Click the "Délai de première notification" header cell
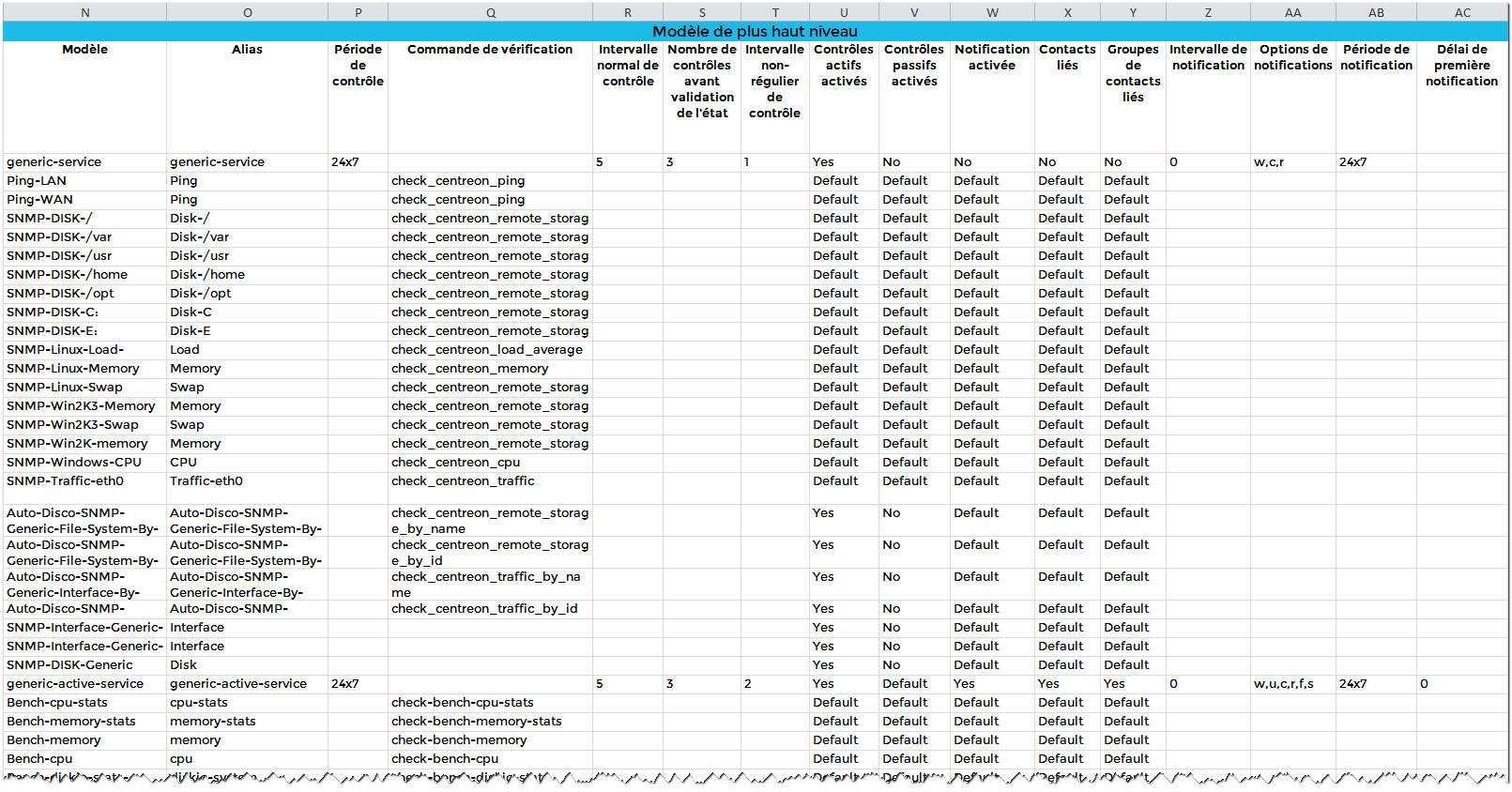This screenshot has height=792, width=1512. pyautogui.click(x=1461, y=66)
